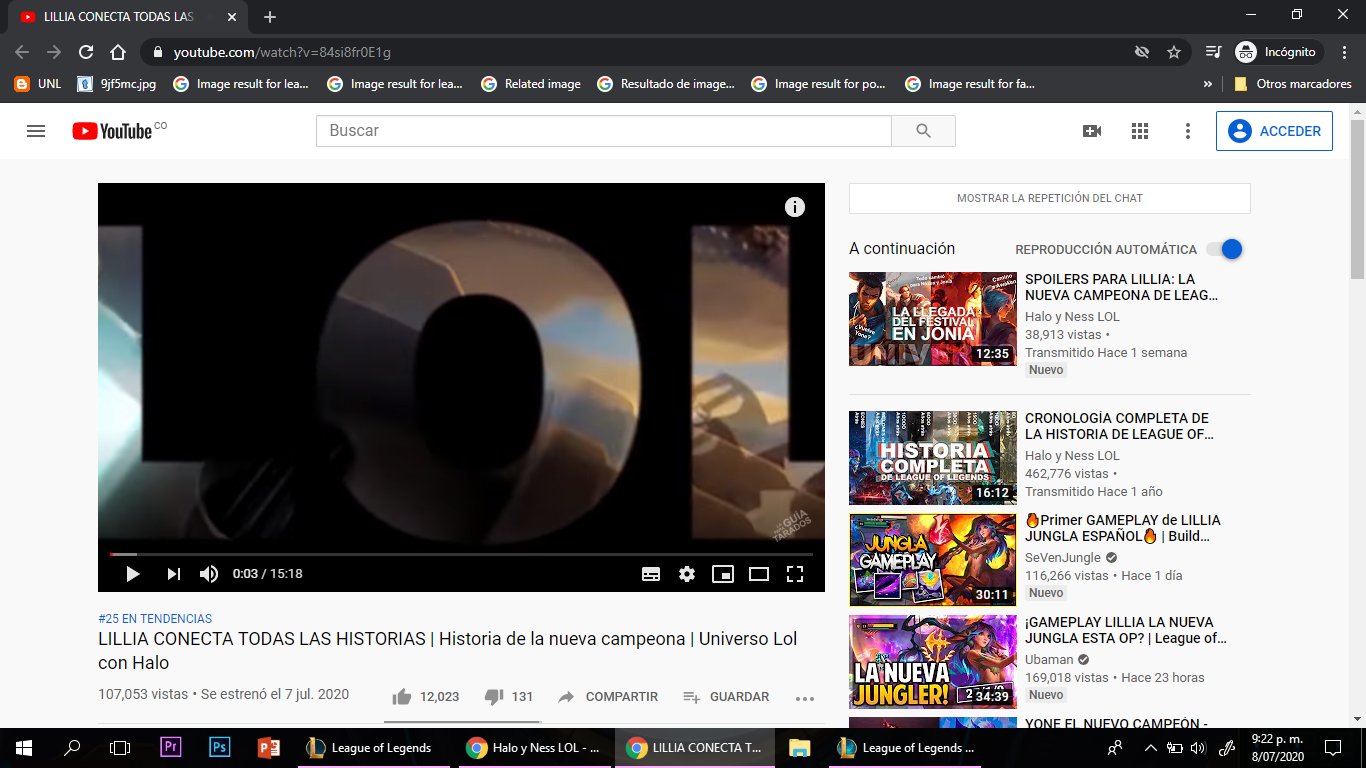
Task: Focus the Buscar search field
Action: click(604, 131)
